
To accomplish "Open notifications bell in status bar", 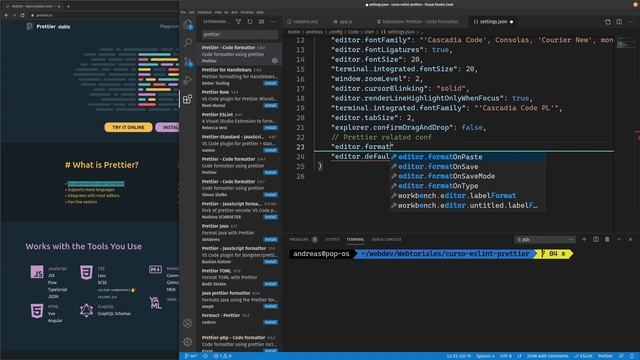I will pyautogui.click(x=632, y=356).
